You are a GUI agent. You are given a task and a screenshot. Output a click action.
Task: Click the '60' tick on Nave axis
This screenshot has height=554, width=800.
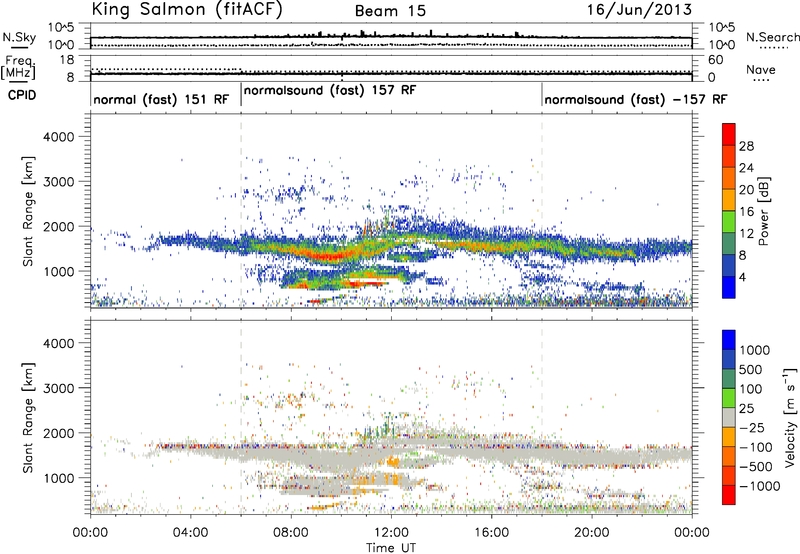tap(716, 60)
